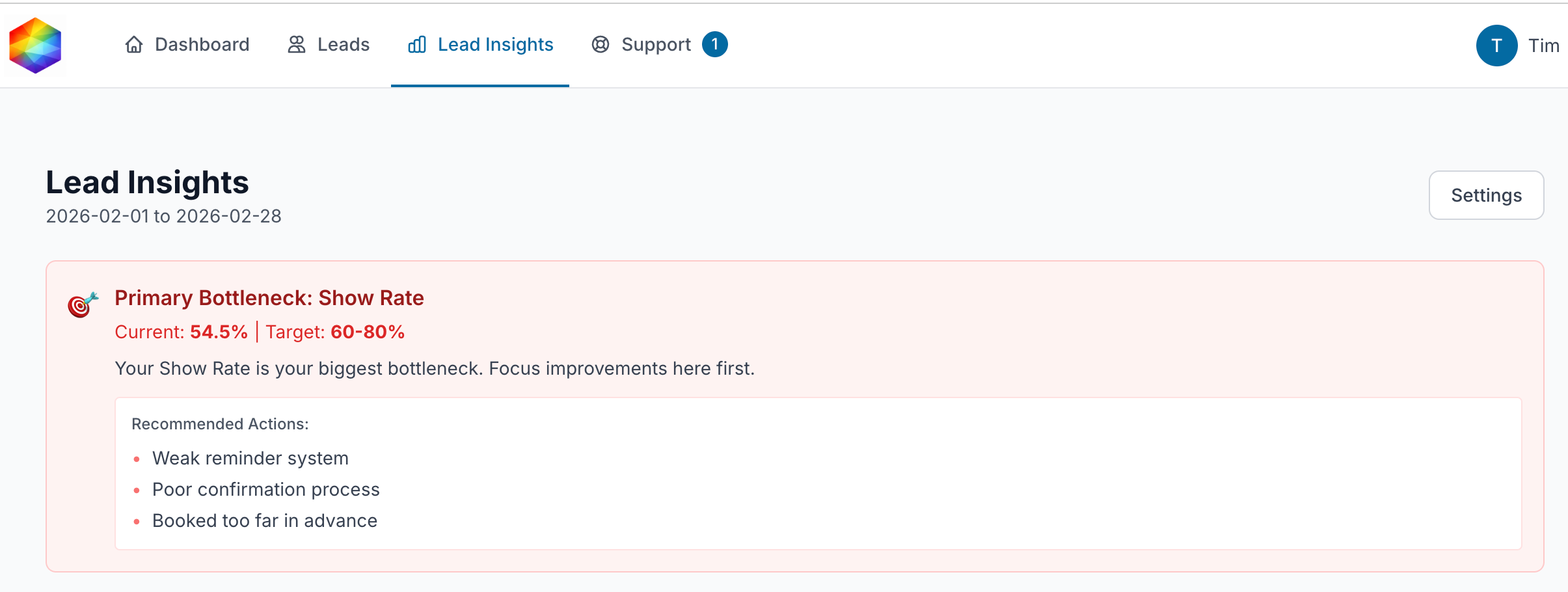Viewport: 1568px width, 592px height.
Task: Go to the Leads tab
Action: [x=329, y=44]
